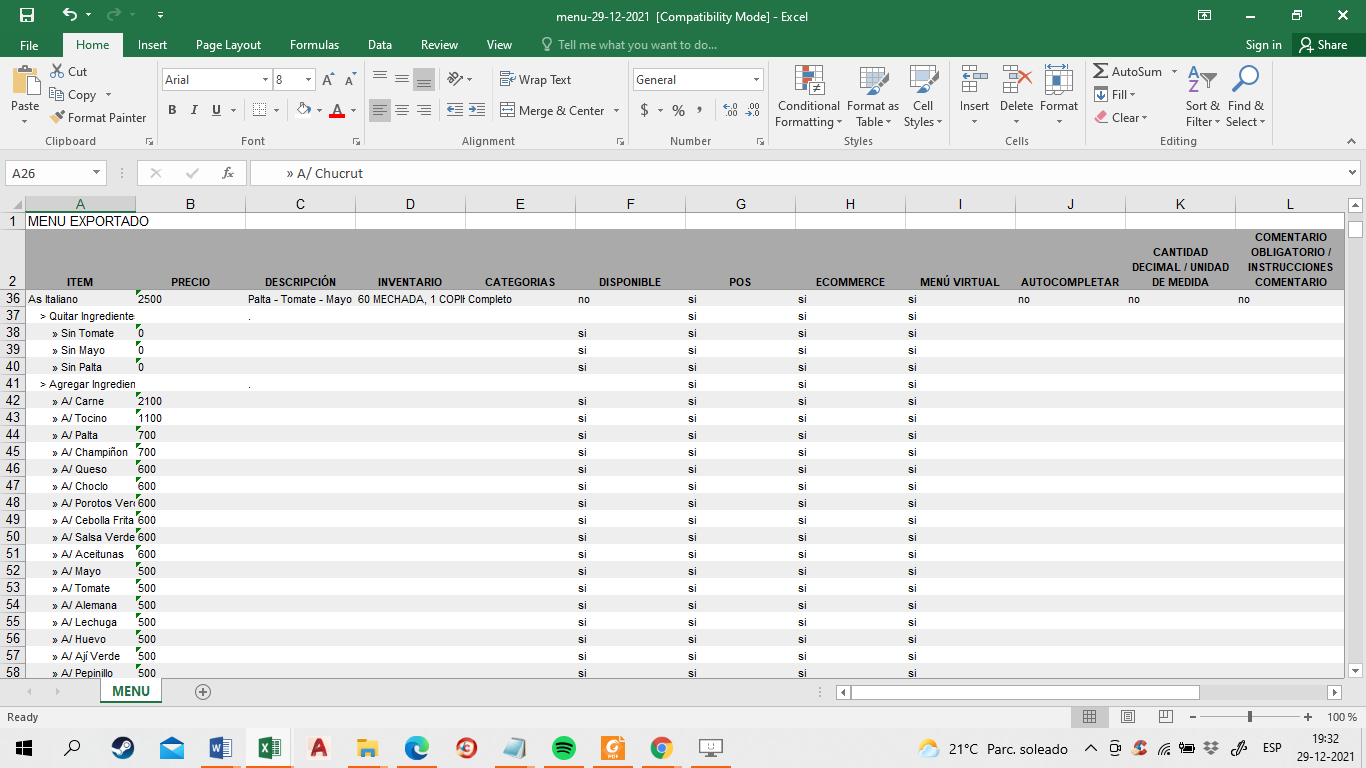
Task: Click the horizontal scrollbar thumb
Action: pyautogui.click(x=1025, y=692)
